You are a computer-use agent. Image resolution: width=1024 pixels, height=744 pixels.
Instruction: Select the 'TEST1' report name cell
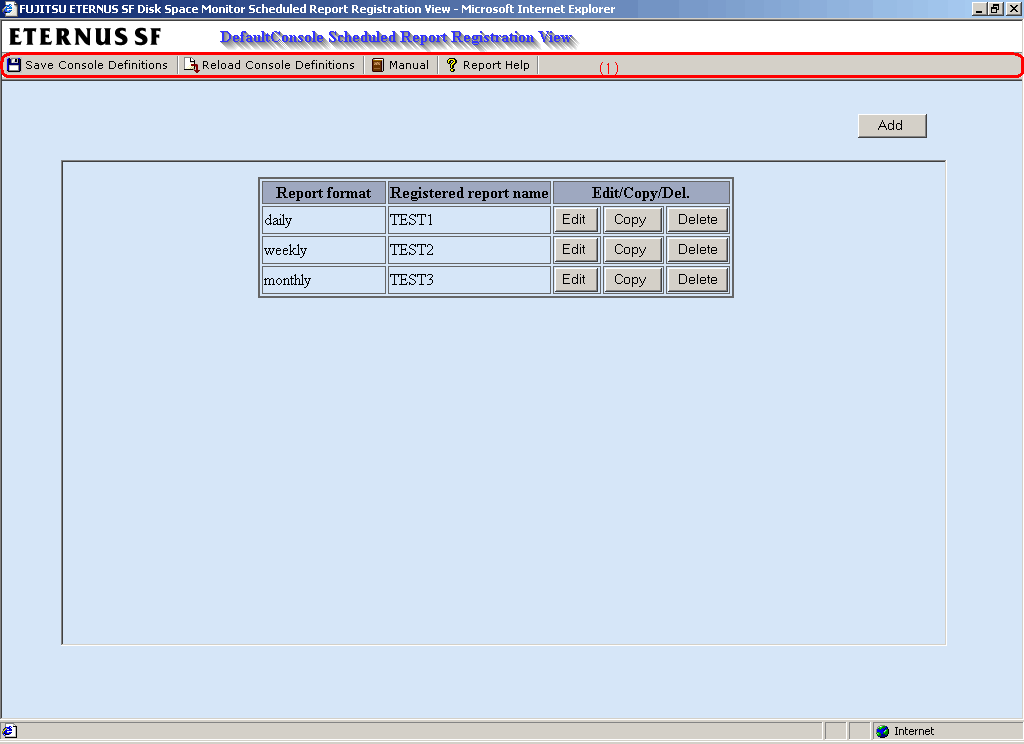(469, 220)
